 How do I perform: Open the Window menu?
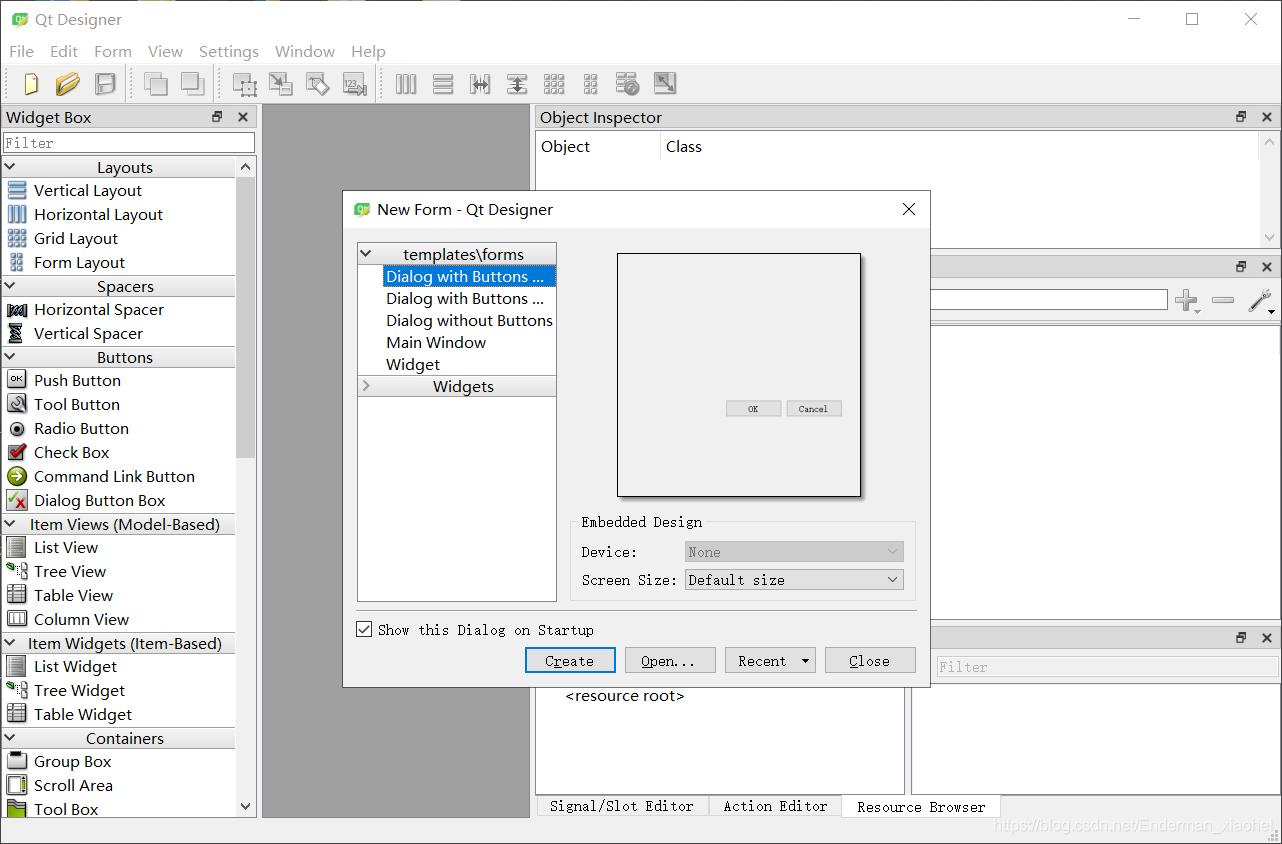coord(305,51)
